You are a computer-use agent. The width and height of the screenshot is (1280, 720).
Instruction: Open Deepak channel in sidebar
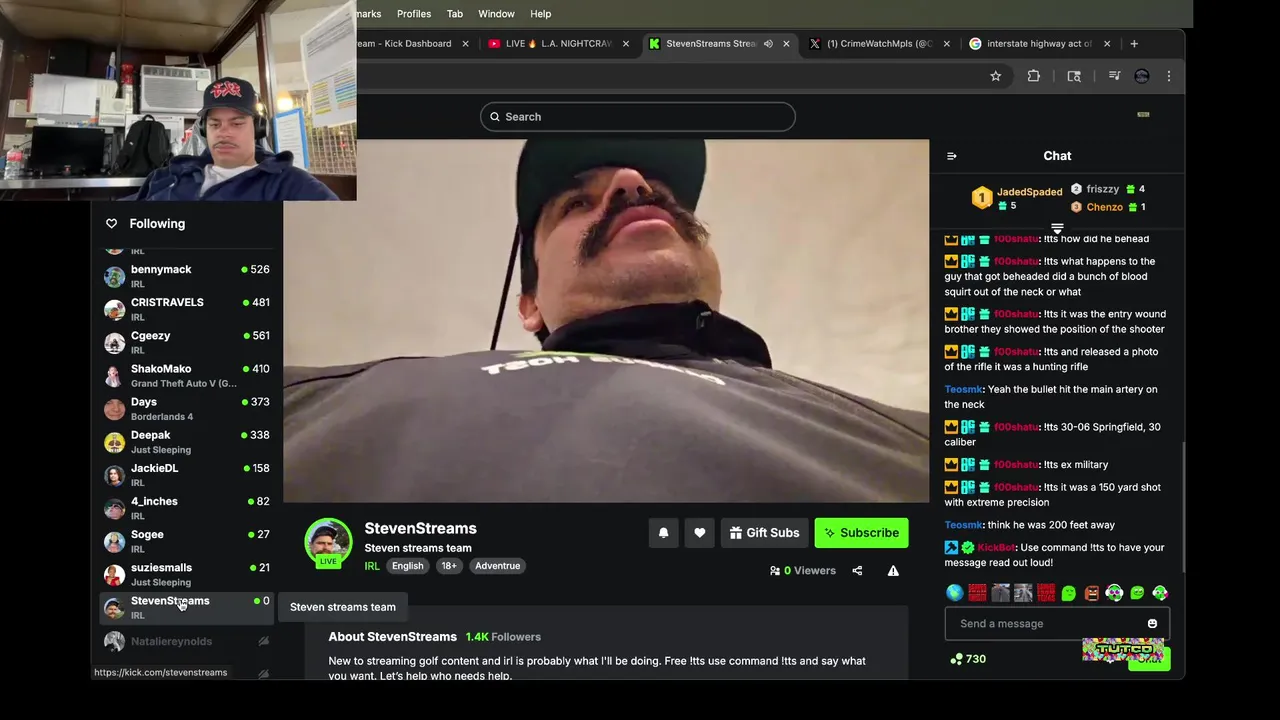187,441
